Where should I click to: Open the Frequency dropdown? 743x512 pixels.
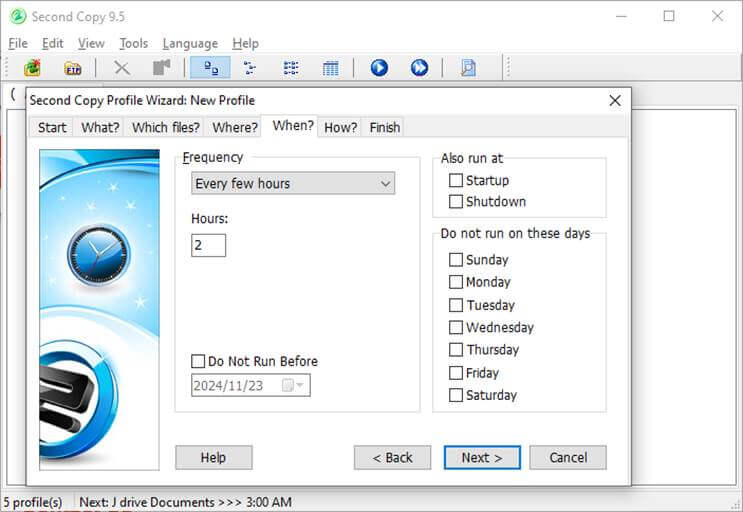click(x=293, y=183)
